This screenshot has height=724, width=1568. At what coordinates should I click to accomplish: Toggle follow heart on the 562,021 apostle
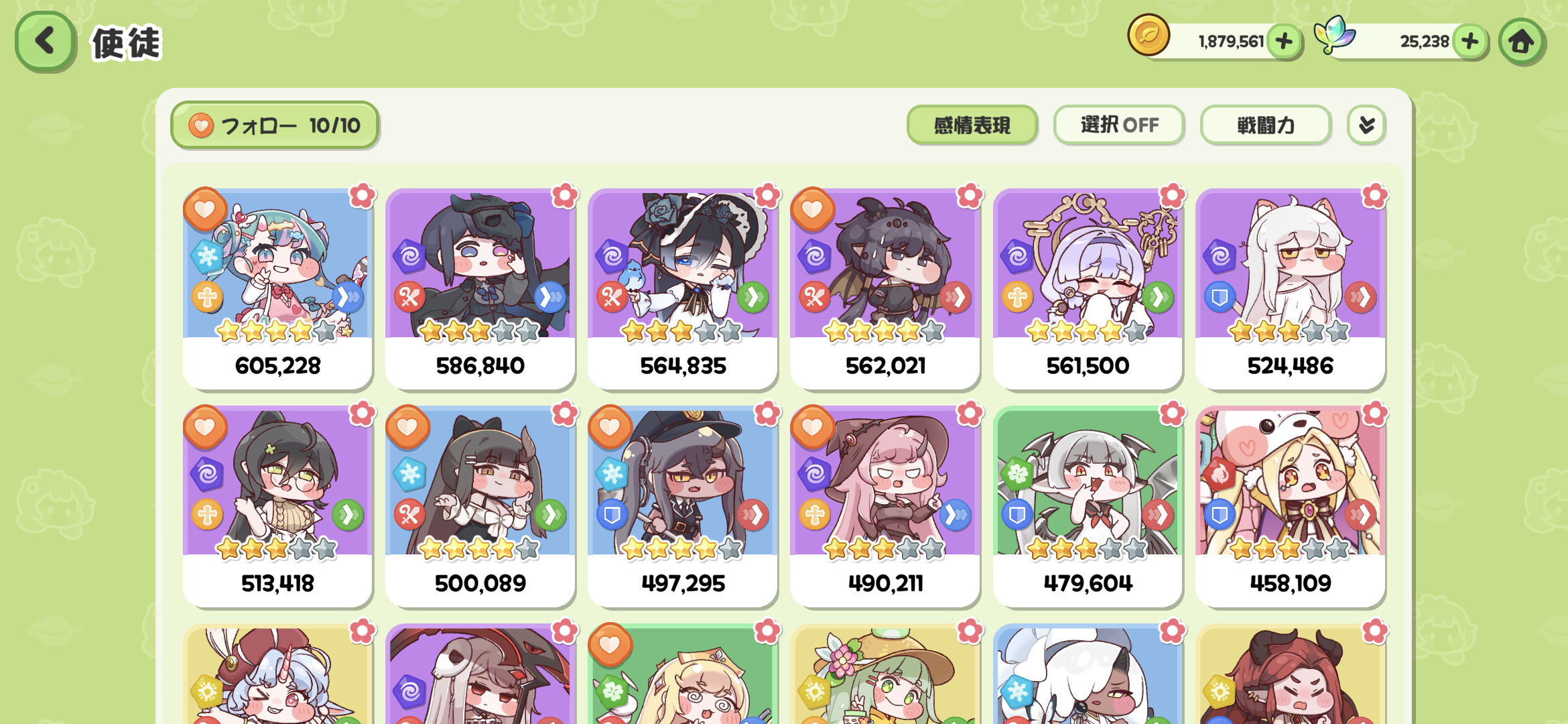click(812, 209)
